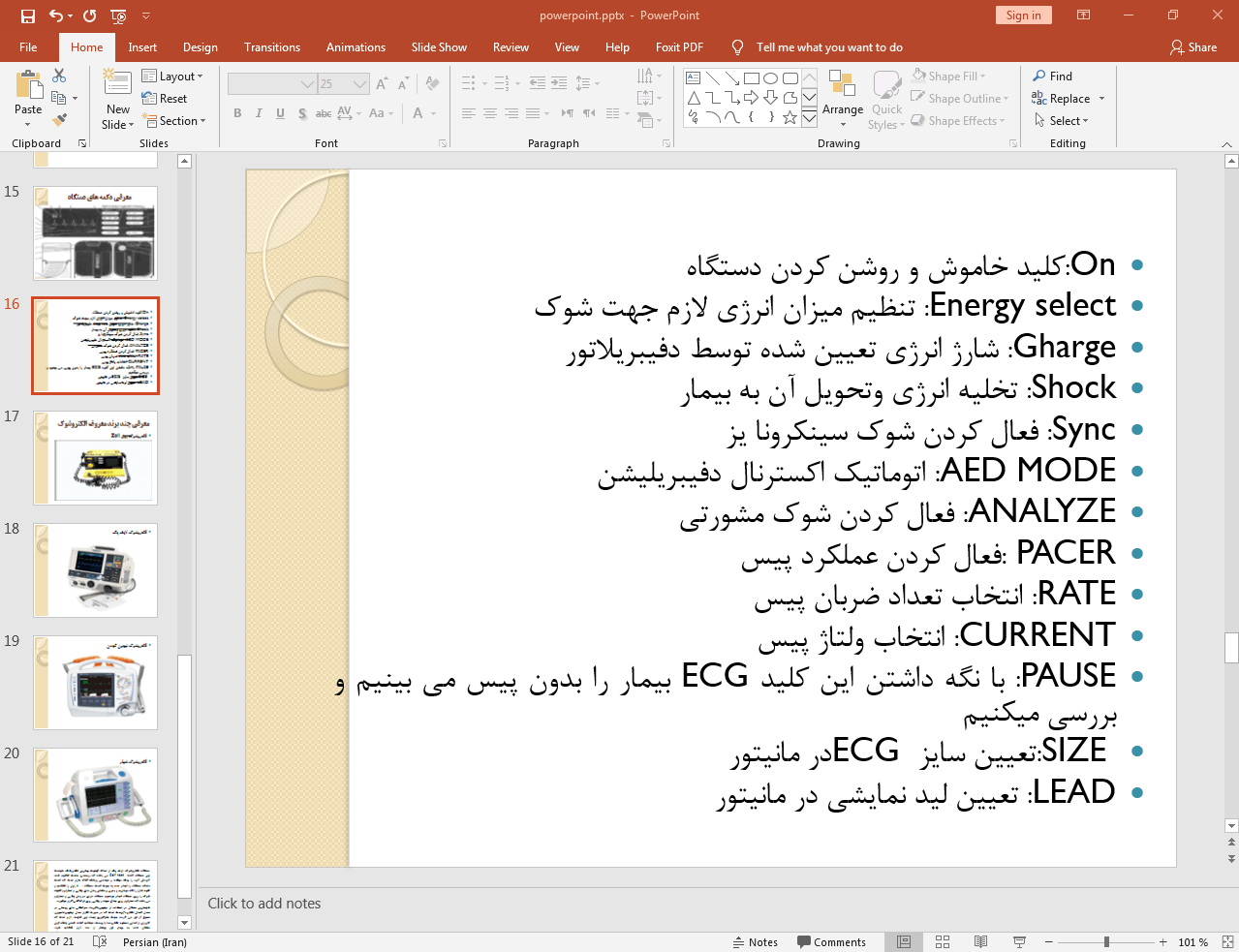Click Find in the Editing group

coord(1053,76)
